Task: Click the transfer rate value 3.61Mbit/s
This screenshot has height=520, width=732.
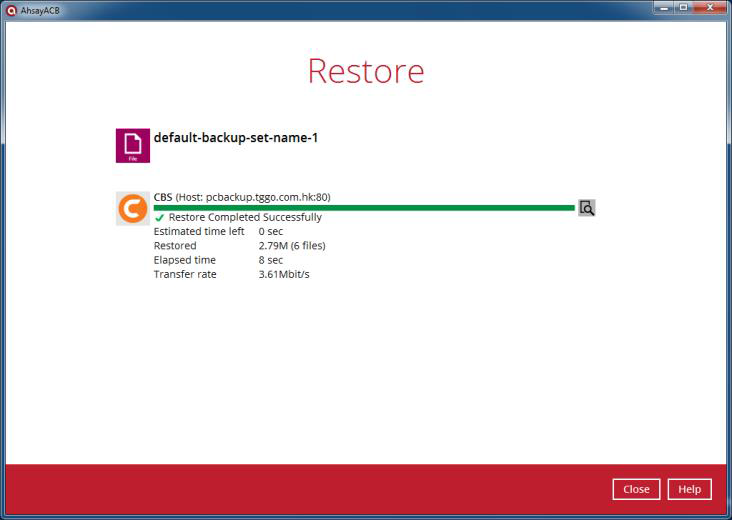Action: point(284,274)
